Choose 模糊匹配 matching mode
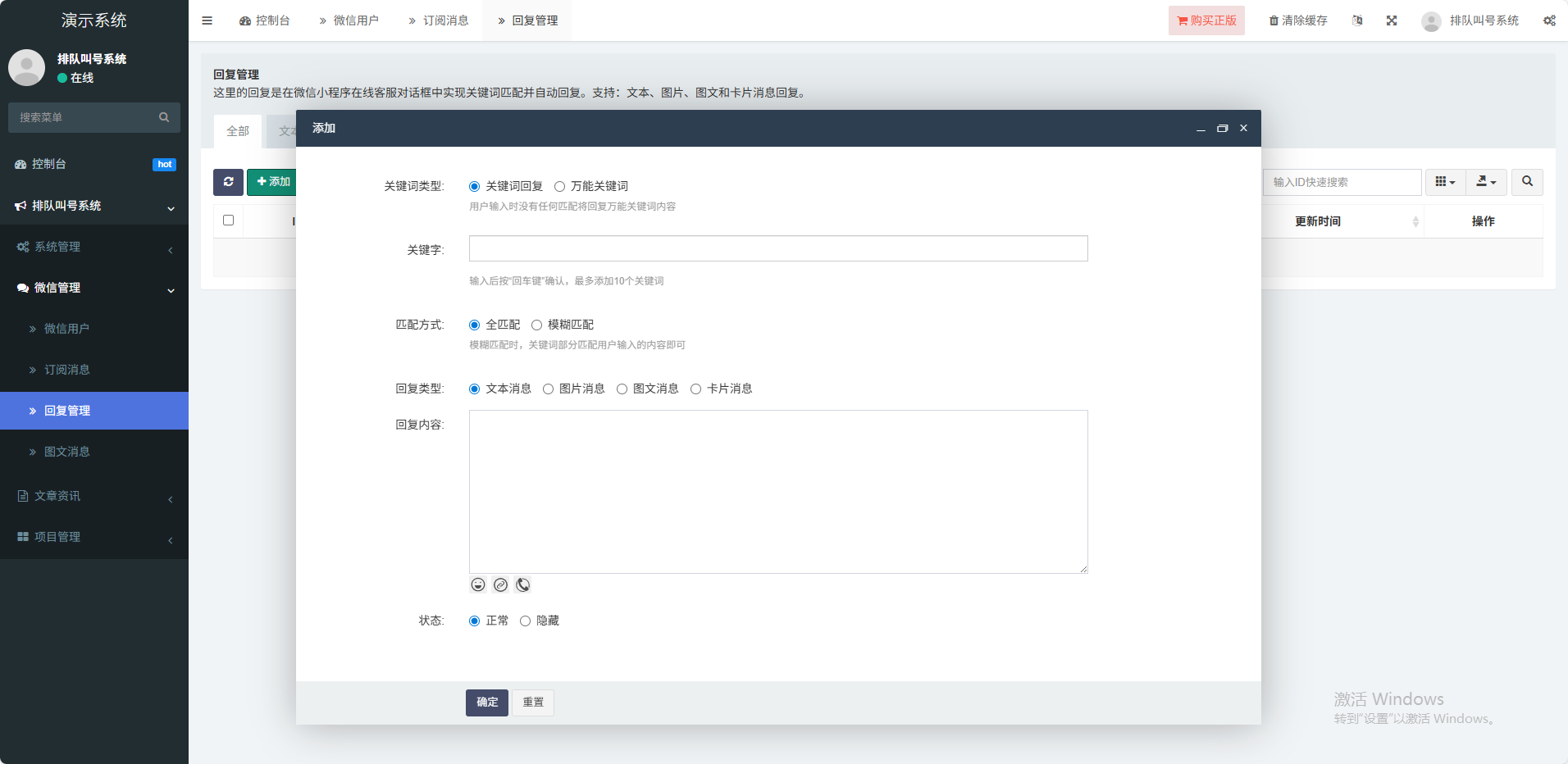 click(x=537, y=325)
